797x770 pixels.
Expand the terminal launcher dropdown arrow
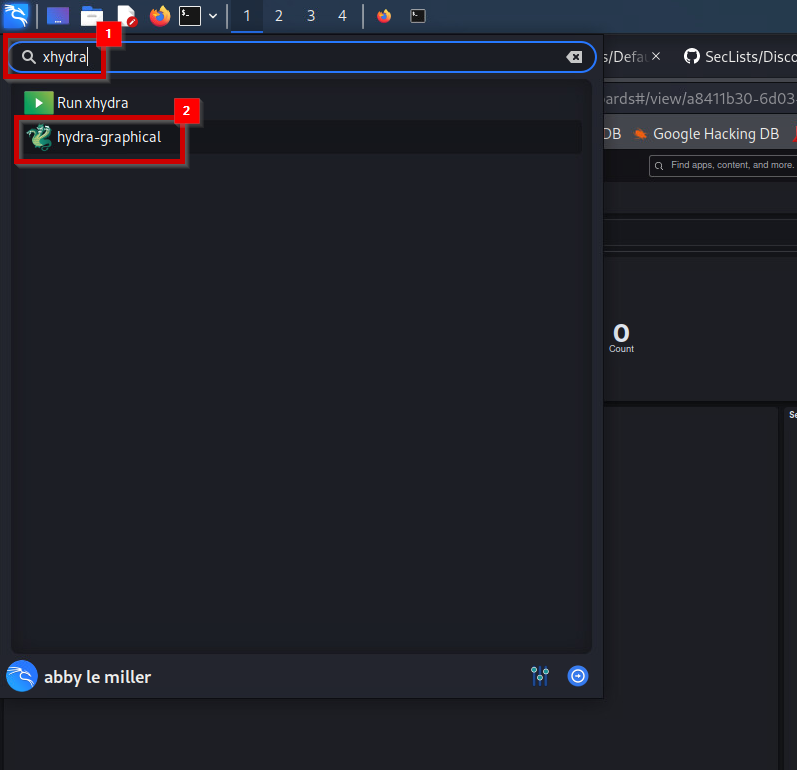click(x=213, y=16)
